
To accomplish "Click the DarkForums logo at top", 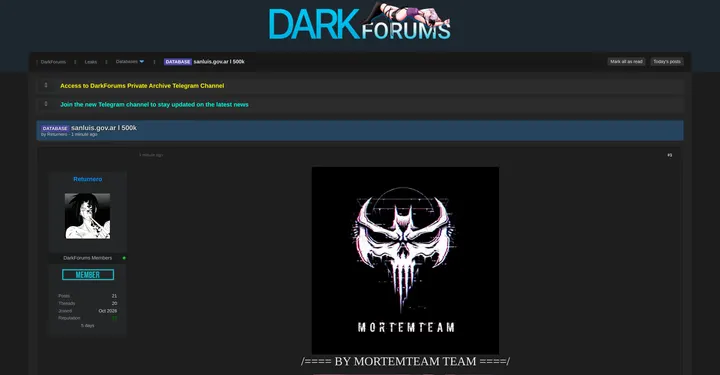I will [360, 22].
